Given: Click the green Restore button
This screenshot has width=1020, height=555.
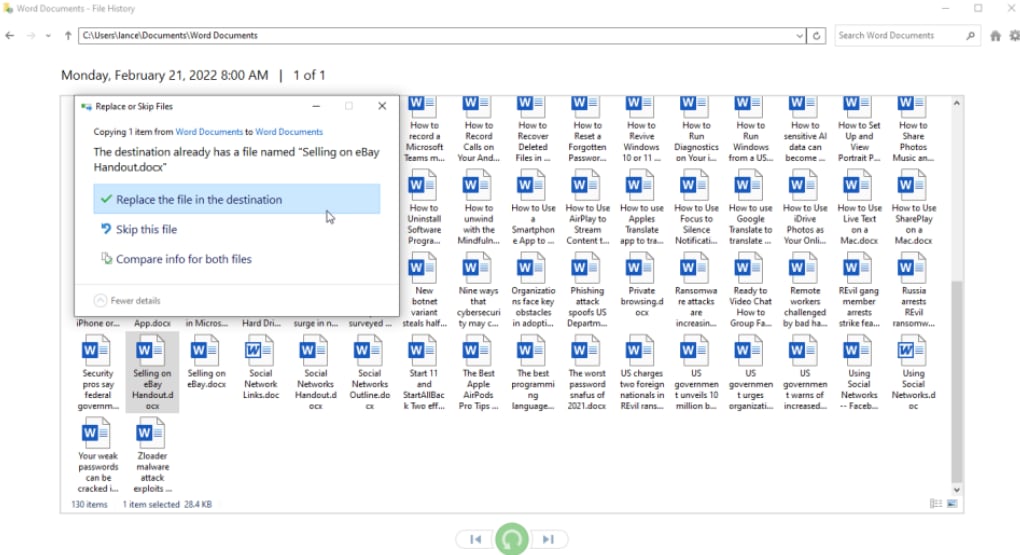Looking at the screenshot, I should [x=512, y=539].
